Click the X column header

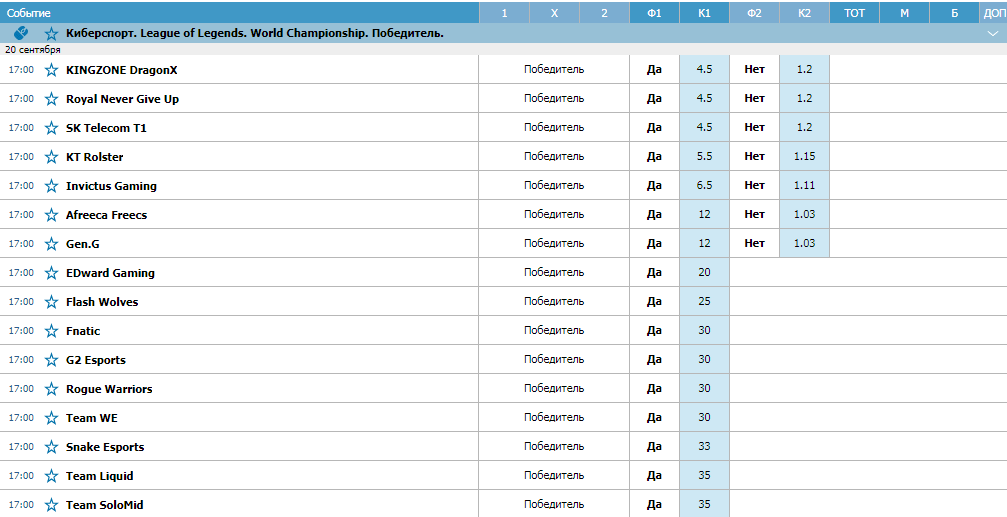(554, 13)
